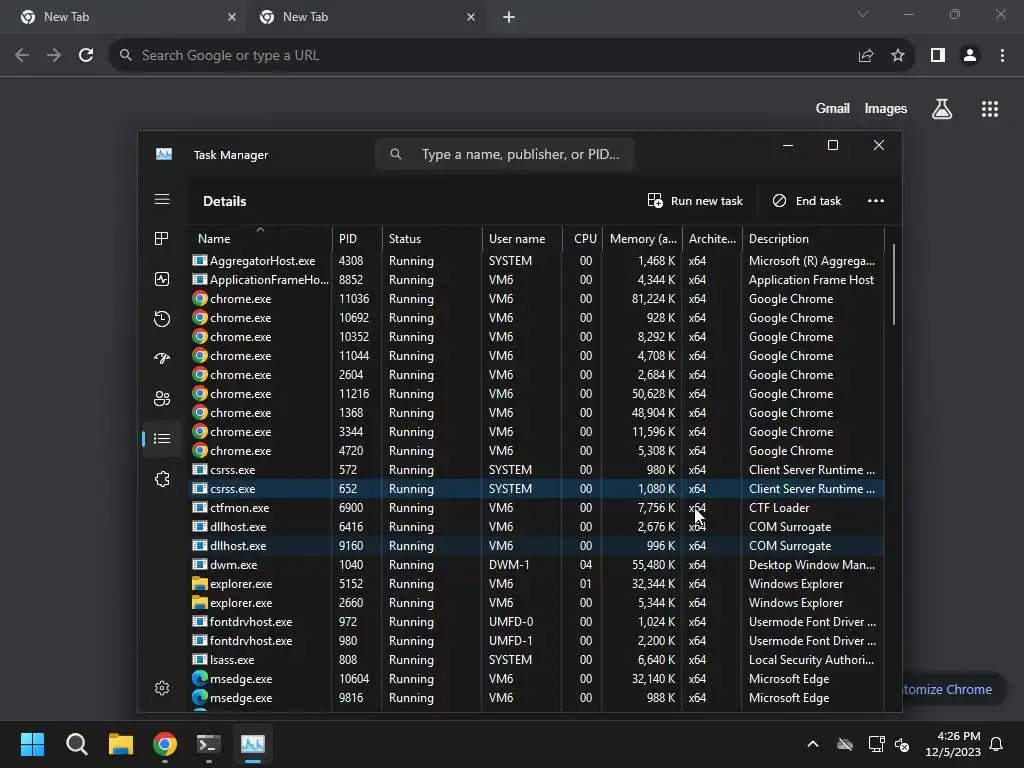Select chrome.exe with PID 11036
Screen dimensions: 1024x768
coord(536,298)
